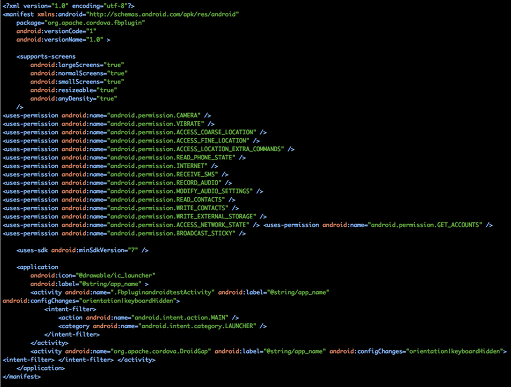The width and height of the screenshot is (511, 387).
Task: Click android:versionCode="1" attribute
Action: point(56,31)
